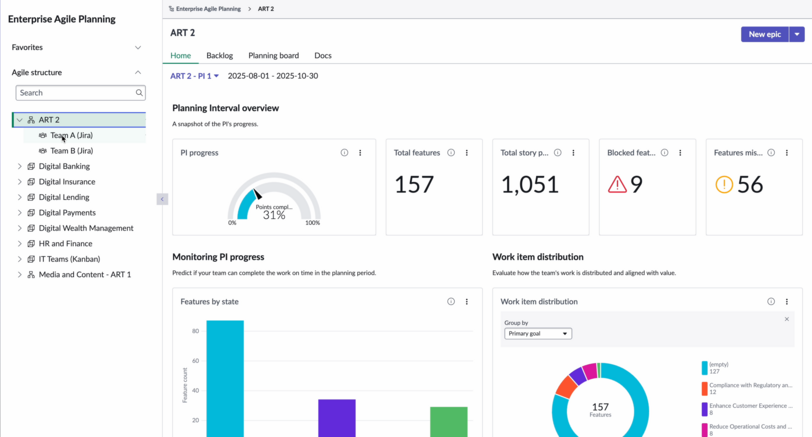Select Team A (Jira) in the tree
This screenshot has height=437, width=812.
[x=71, y=135]
